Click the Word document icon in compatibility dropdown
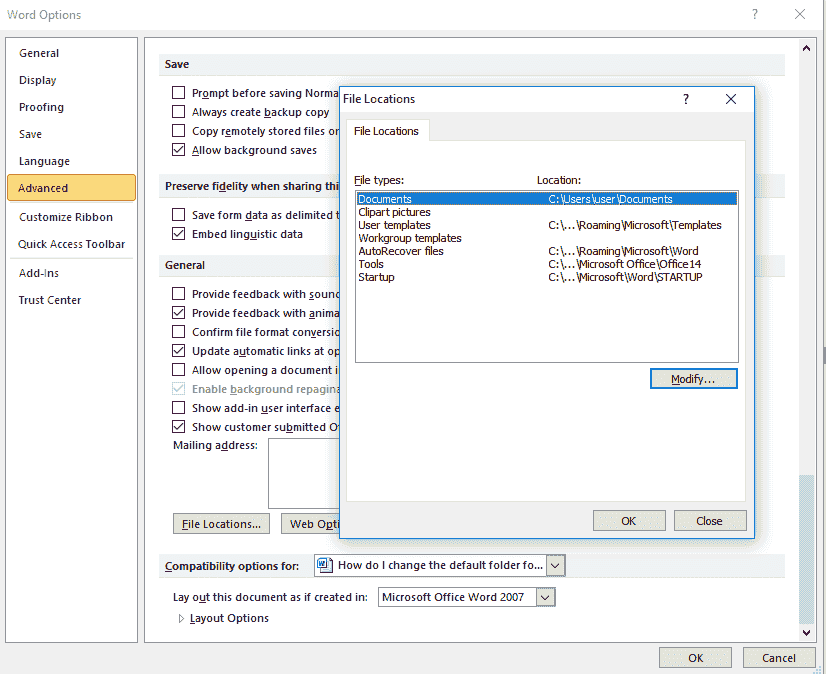The height and width of the screenshot is (674, 826). click(x=324, y=565)
